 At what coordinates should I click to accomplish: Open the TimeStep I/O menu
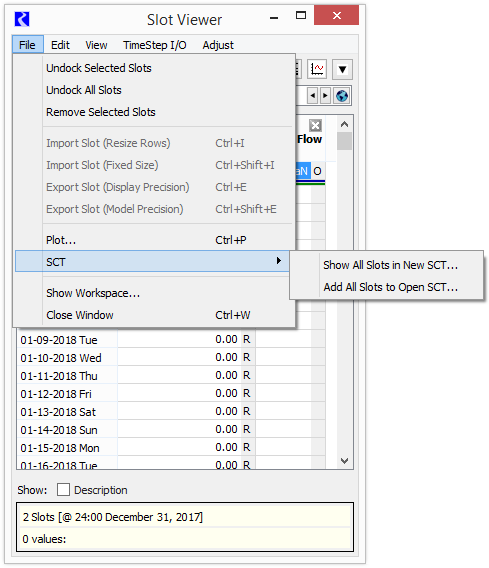[155, 45]
